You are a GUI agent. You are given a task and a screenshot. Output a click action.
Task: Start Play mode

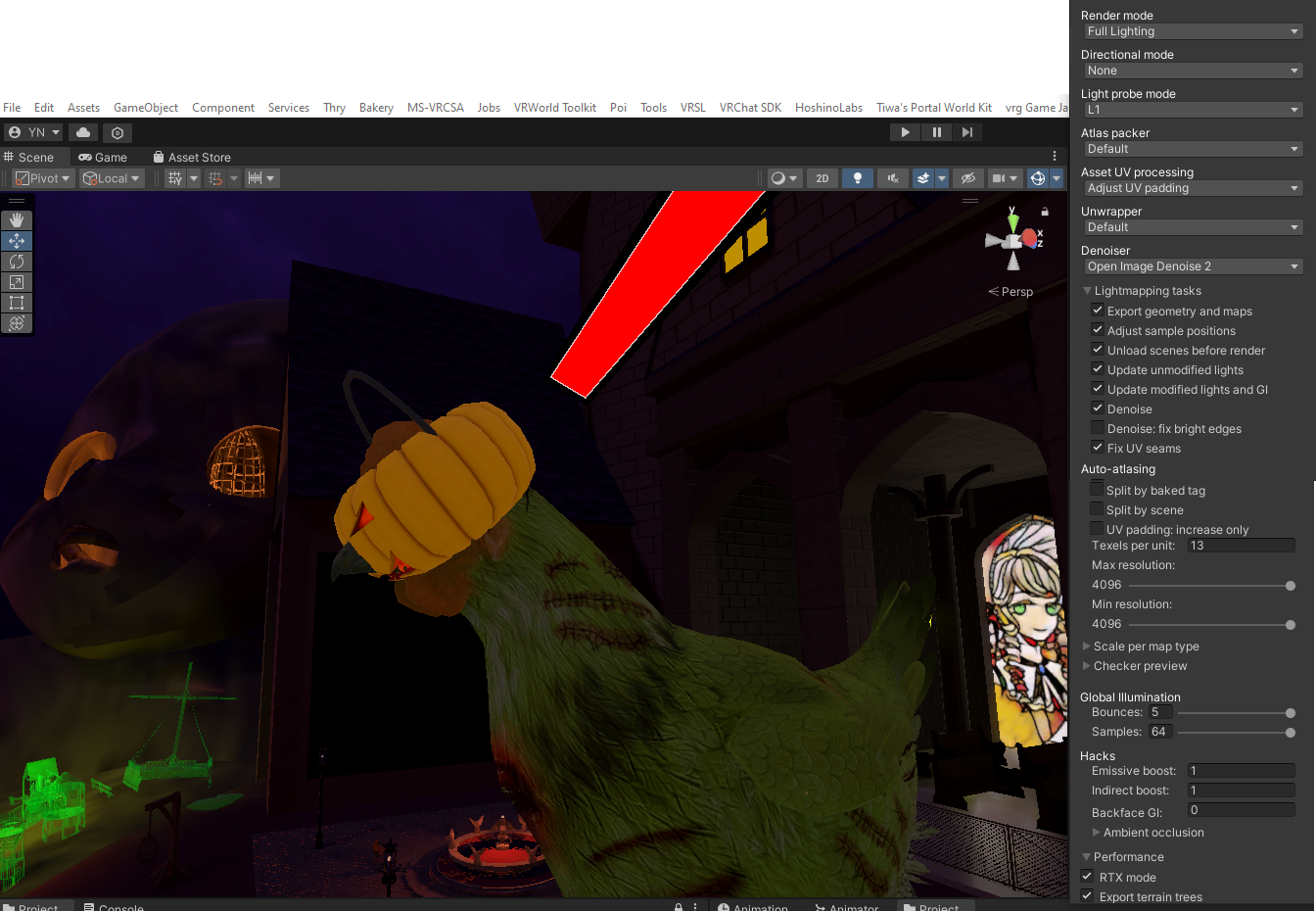click(905, 132)
